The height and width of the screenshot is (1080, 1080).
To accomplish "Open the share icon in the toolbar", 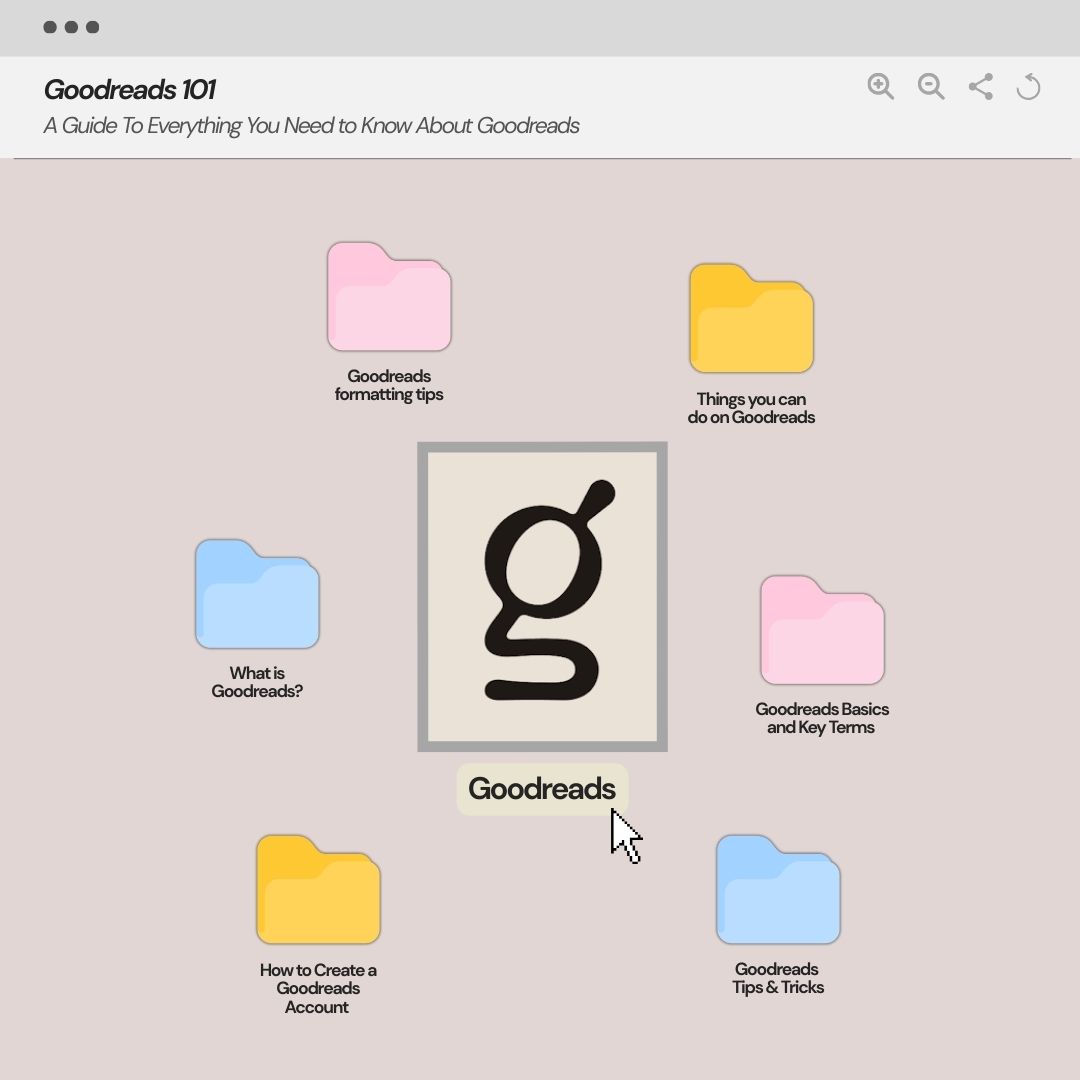I will pos(980,87).
